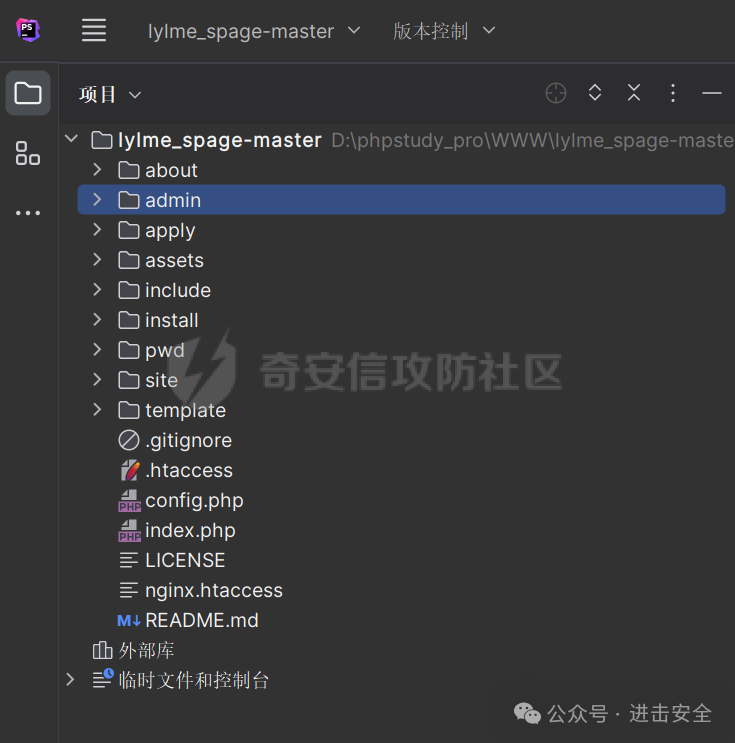Expand the template folder chevron
Viewport: 735px width, 743px height.
(x=97, y=409)
